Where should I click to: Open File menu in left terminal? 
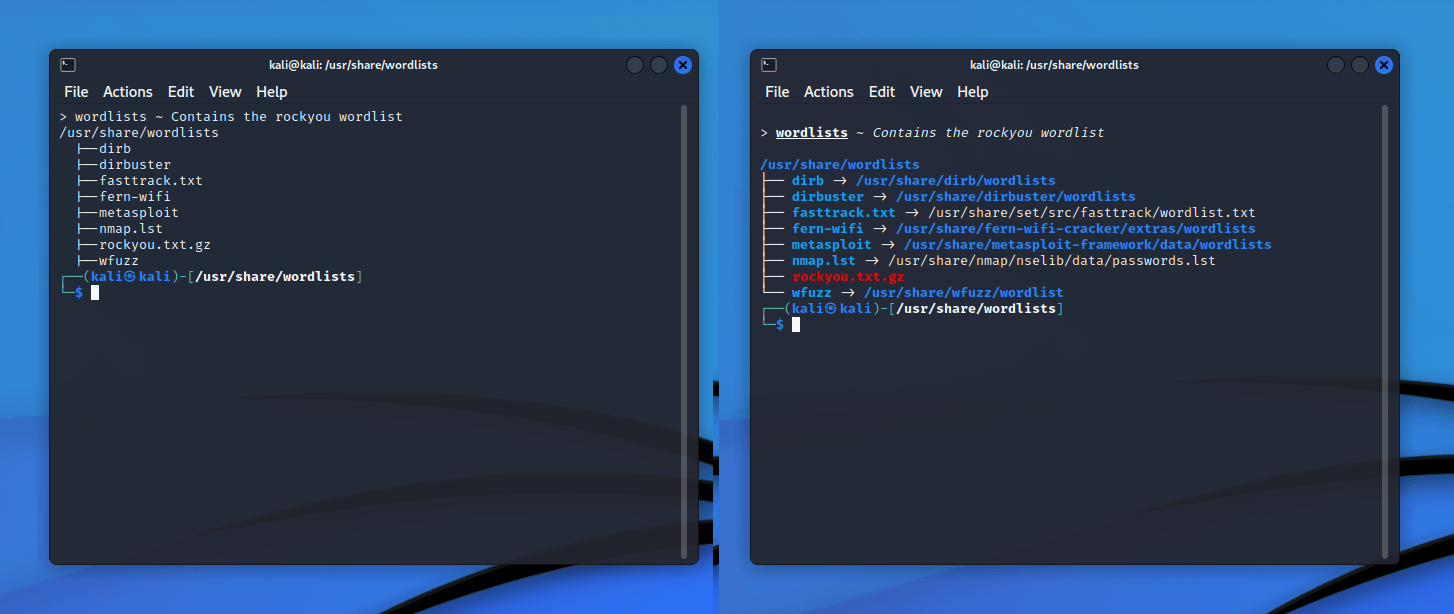click(x=76, y=92)
